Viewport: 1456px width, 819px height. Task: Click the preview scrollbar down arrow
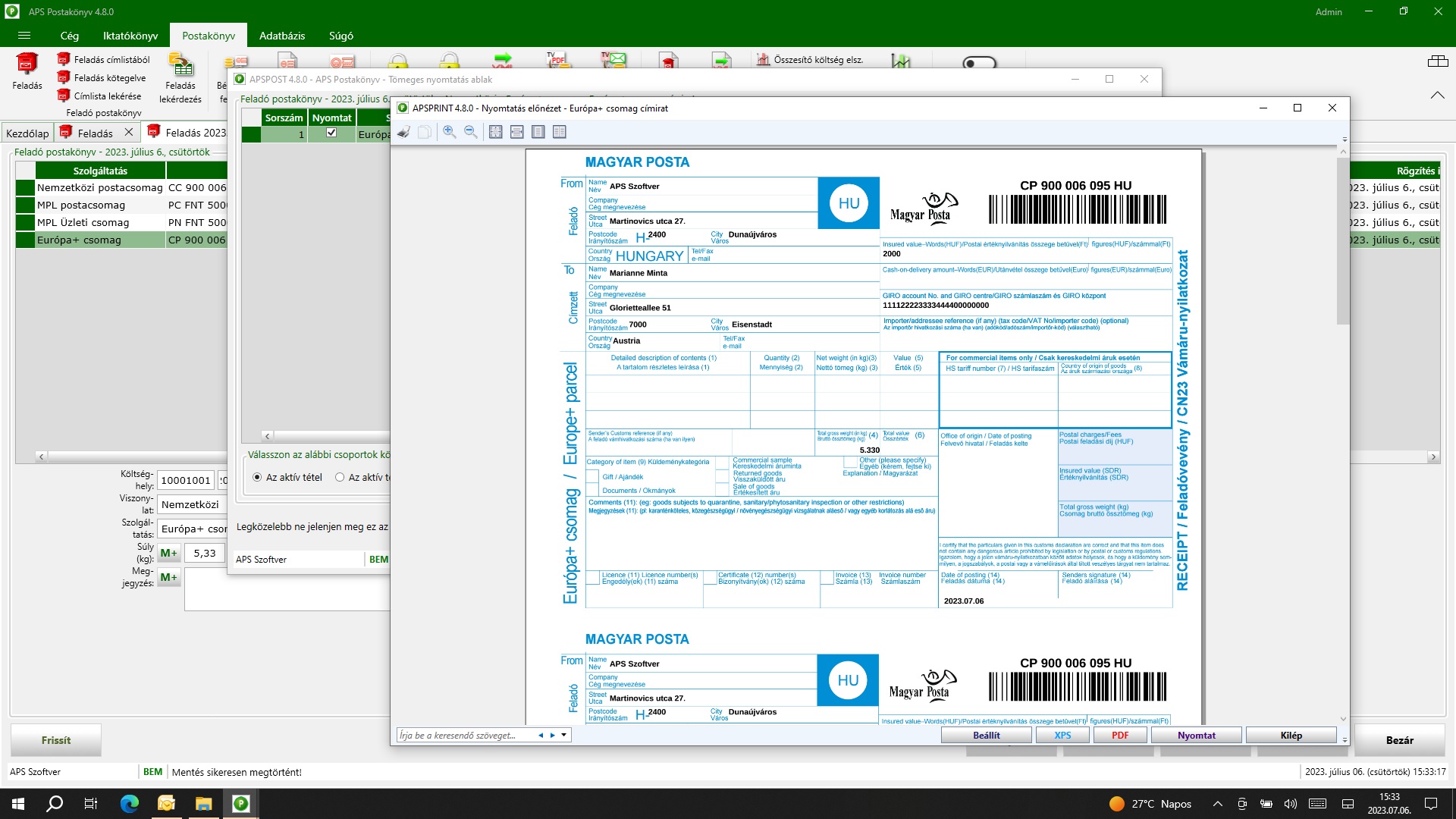(x=1343, y=719)
